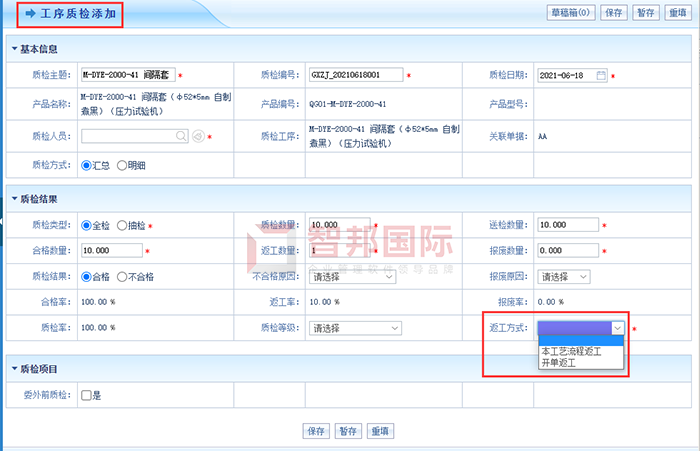Open calendar picker for 质检日期
This screenshot has height=451, width=700.
pos(601,75)
